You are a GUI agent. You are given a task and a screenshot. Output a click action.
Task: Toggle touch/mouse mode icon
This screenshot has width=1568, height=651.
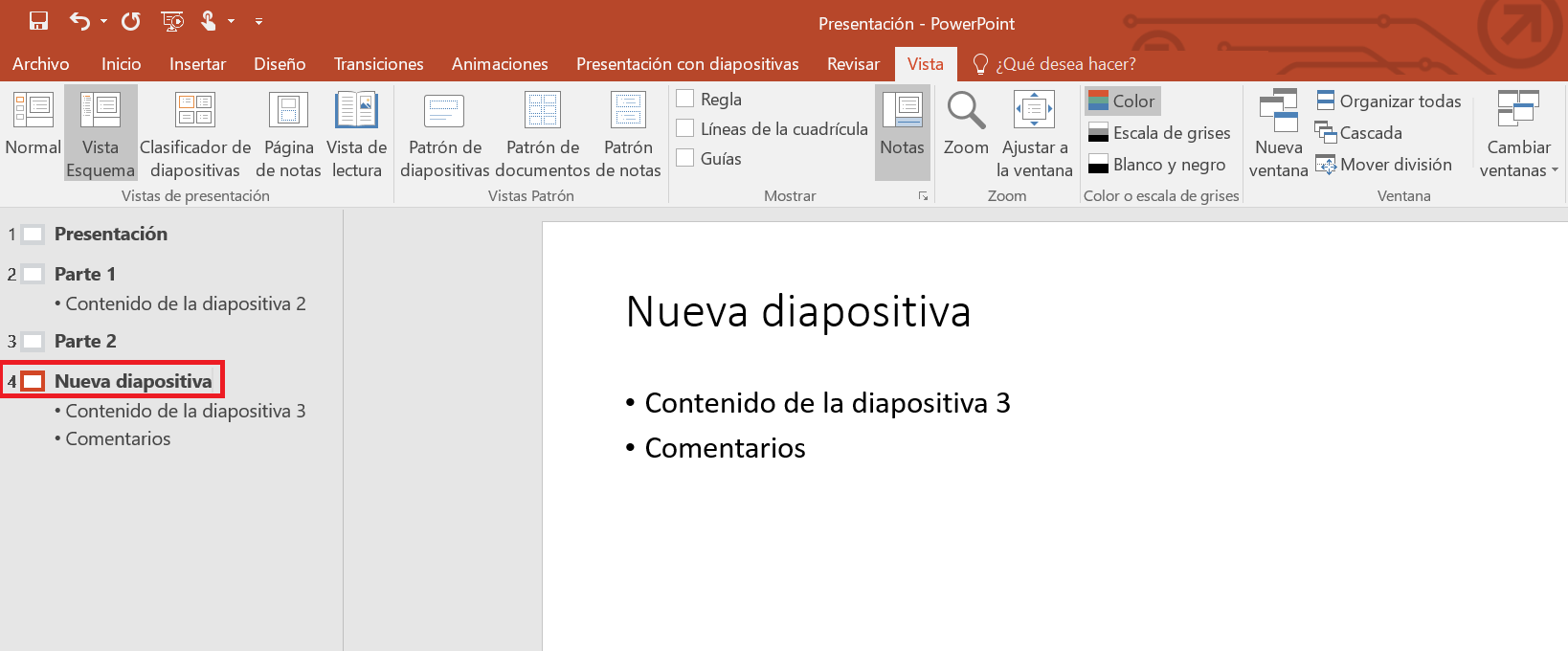click(x=208, y=21)
